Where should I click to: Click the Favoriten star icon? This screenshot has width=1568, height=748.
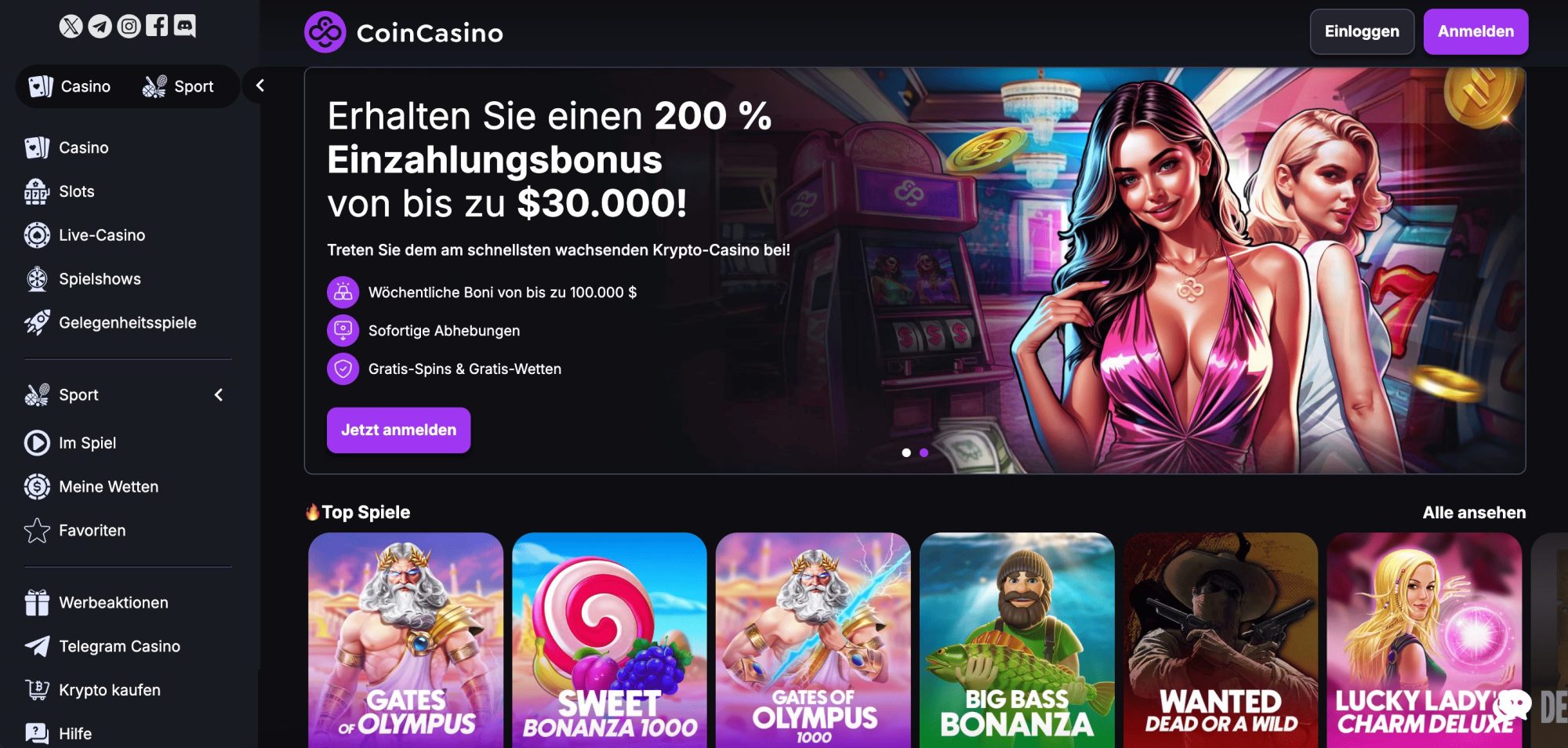click(37, 531)
